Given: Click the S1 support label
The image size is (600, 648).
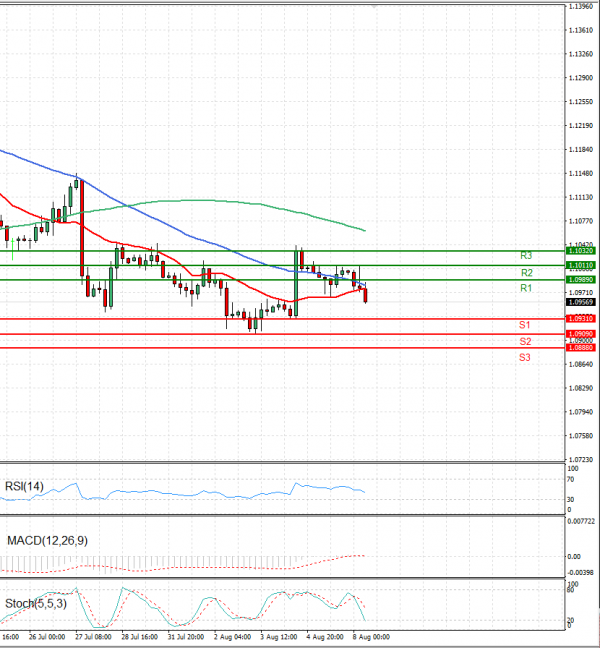Looking at the screenshot, I should (525, 325).
